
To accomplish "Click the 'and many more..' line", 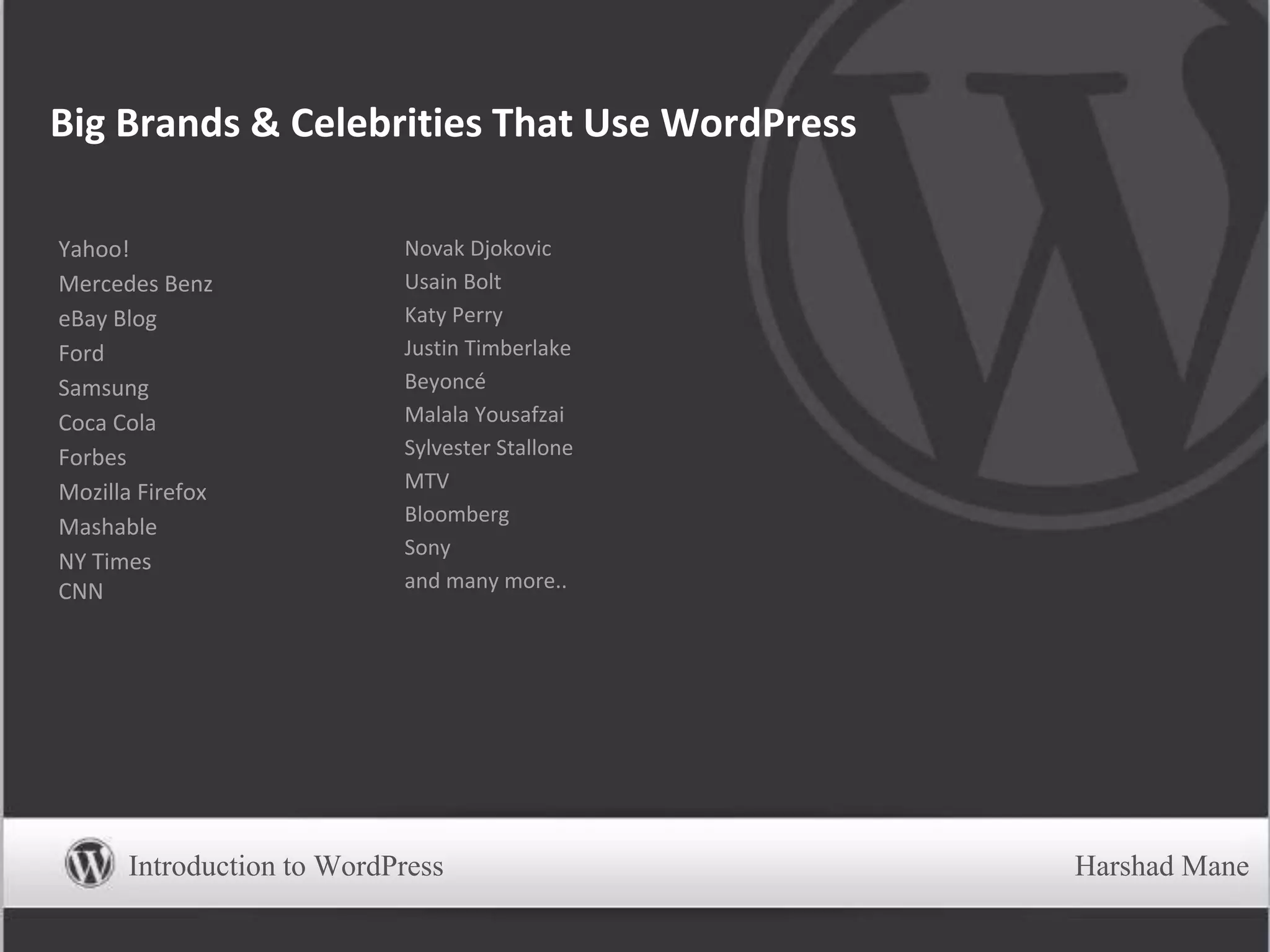I will click(x=486, y=581).
